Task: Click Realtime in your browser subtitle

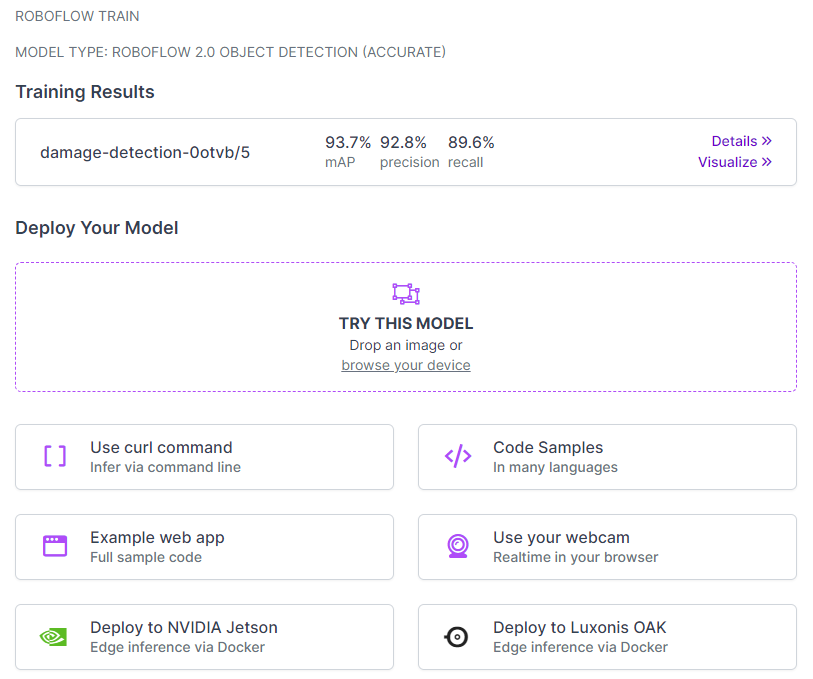Action: point(576,557)
